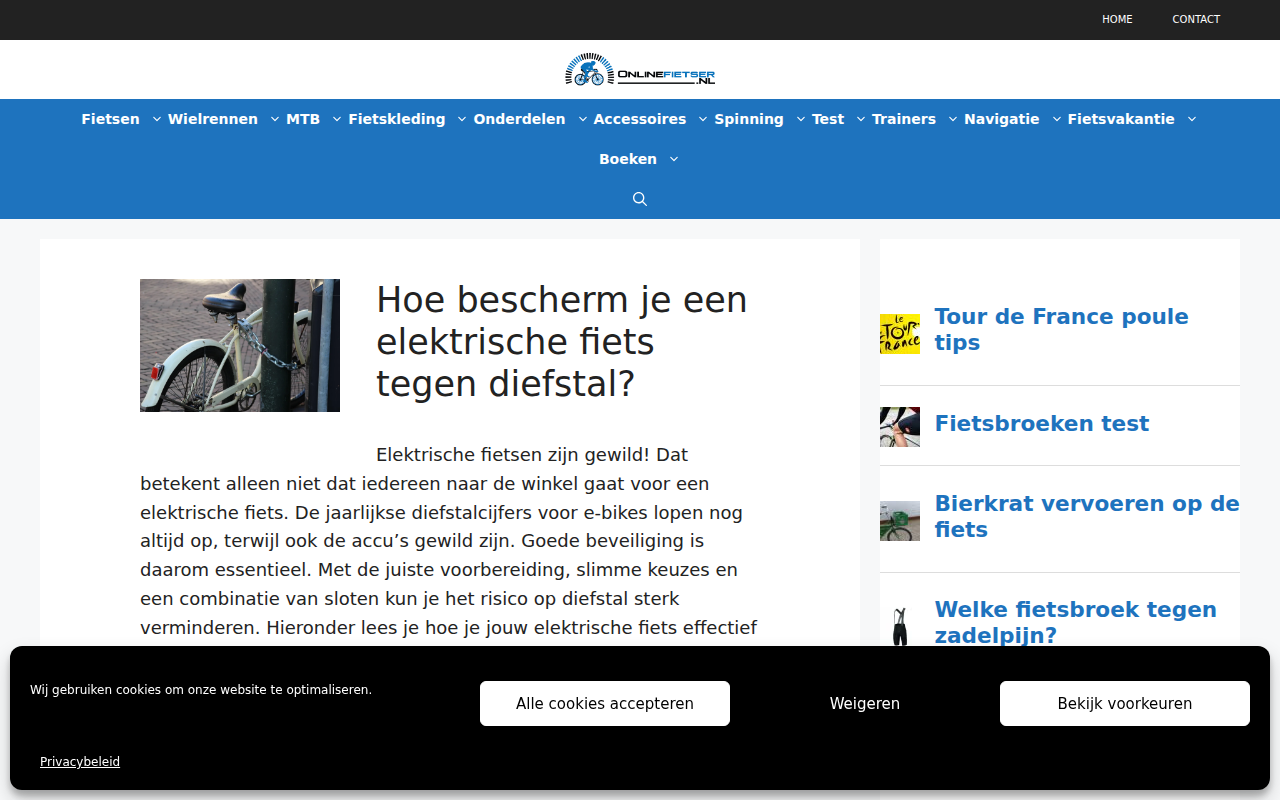This screenshot has width=1280, height=800.
Task: Expand the Fietsvakantie submenu arrow
Action: click(1192, 119)
